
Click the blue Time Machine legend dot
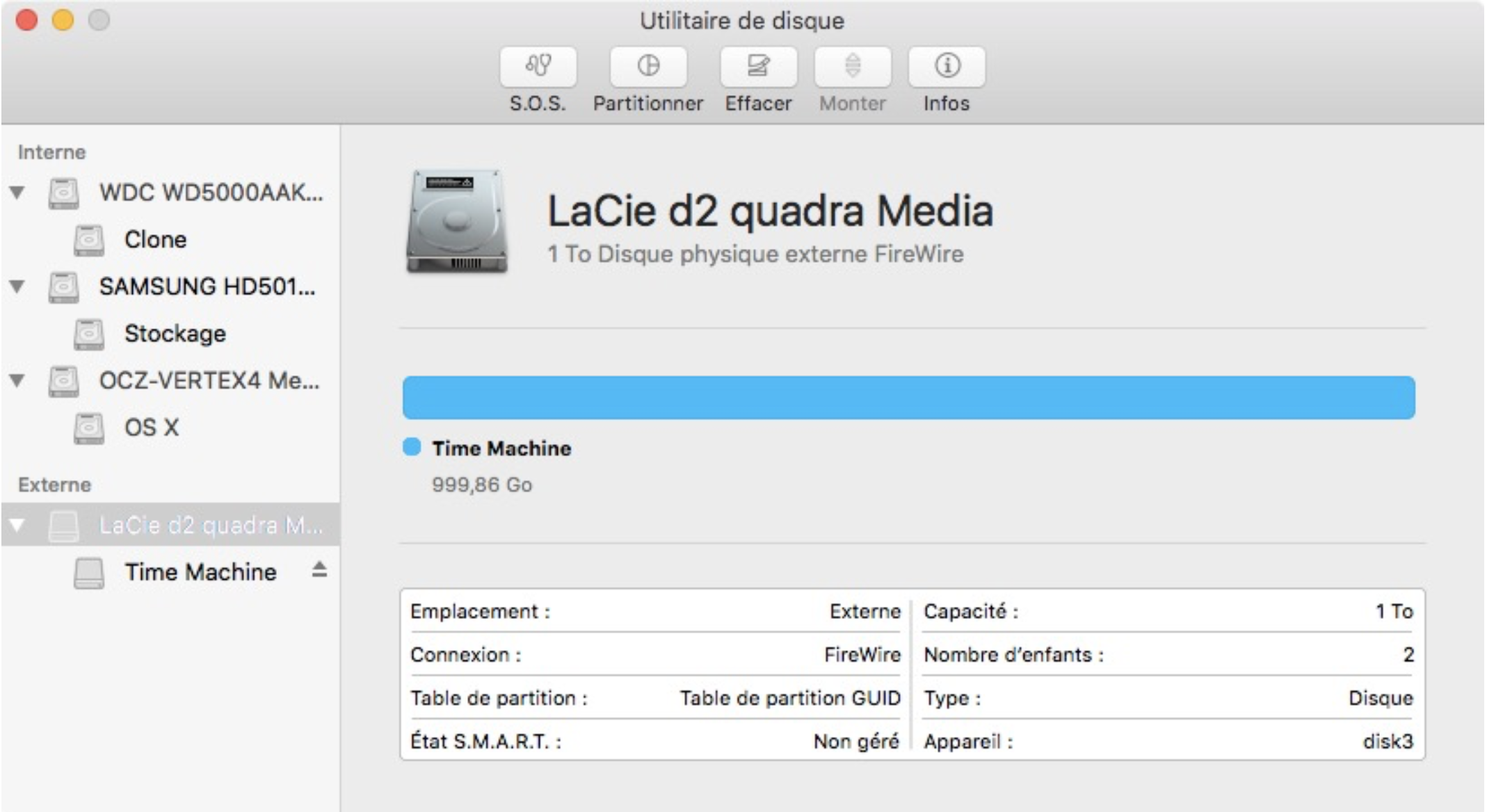coord(412,447)
